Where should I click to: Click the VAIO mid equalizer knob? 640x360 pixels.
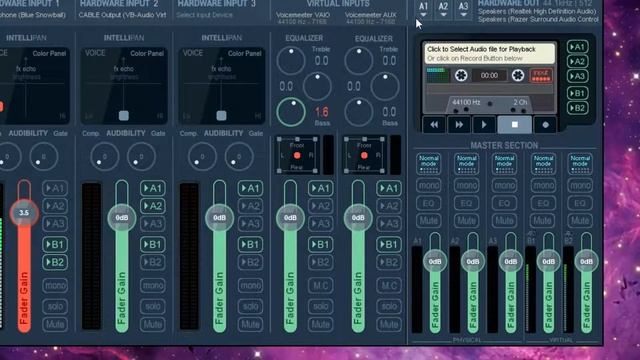coord(317,86)
